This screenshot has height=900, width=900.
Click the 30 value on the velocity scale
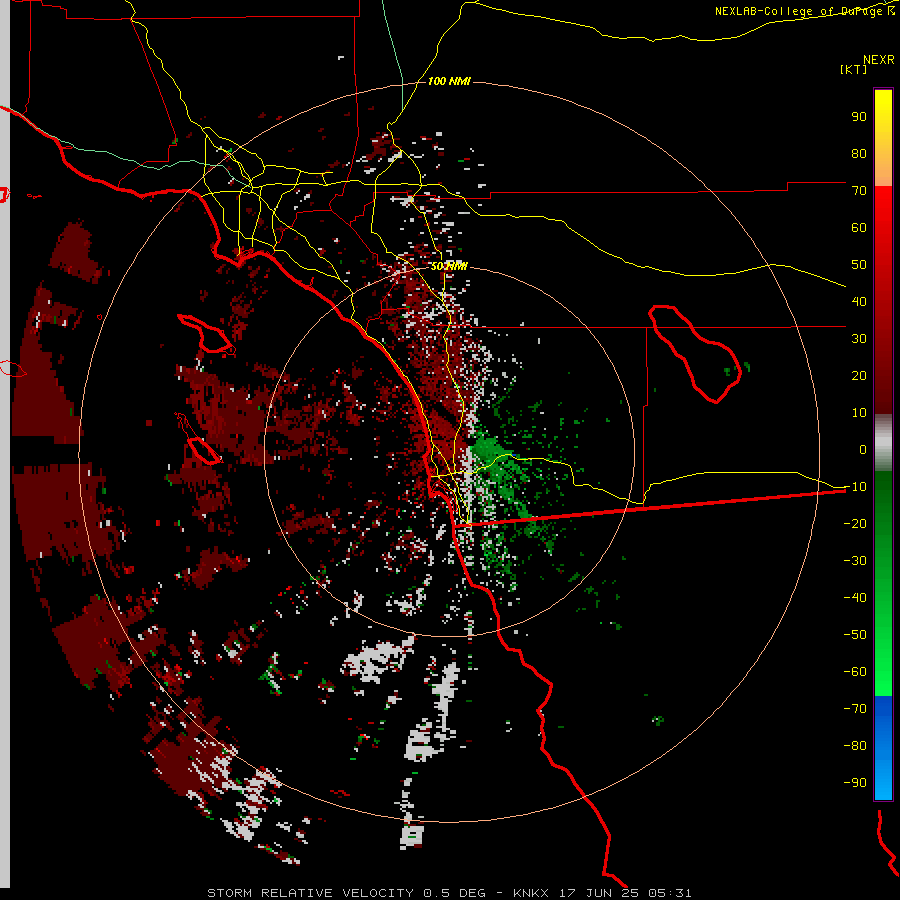tap(859, 339)
